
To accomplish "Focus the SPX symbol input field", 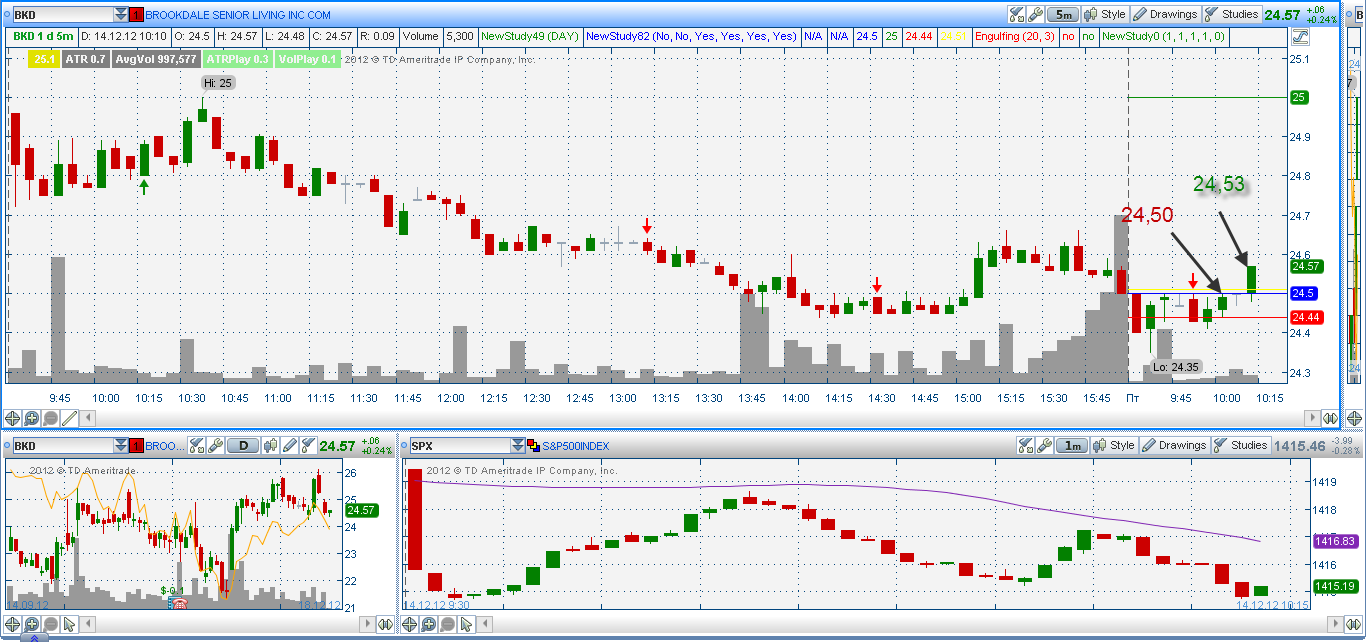I will point(458,446).
